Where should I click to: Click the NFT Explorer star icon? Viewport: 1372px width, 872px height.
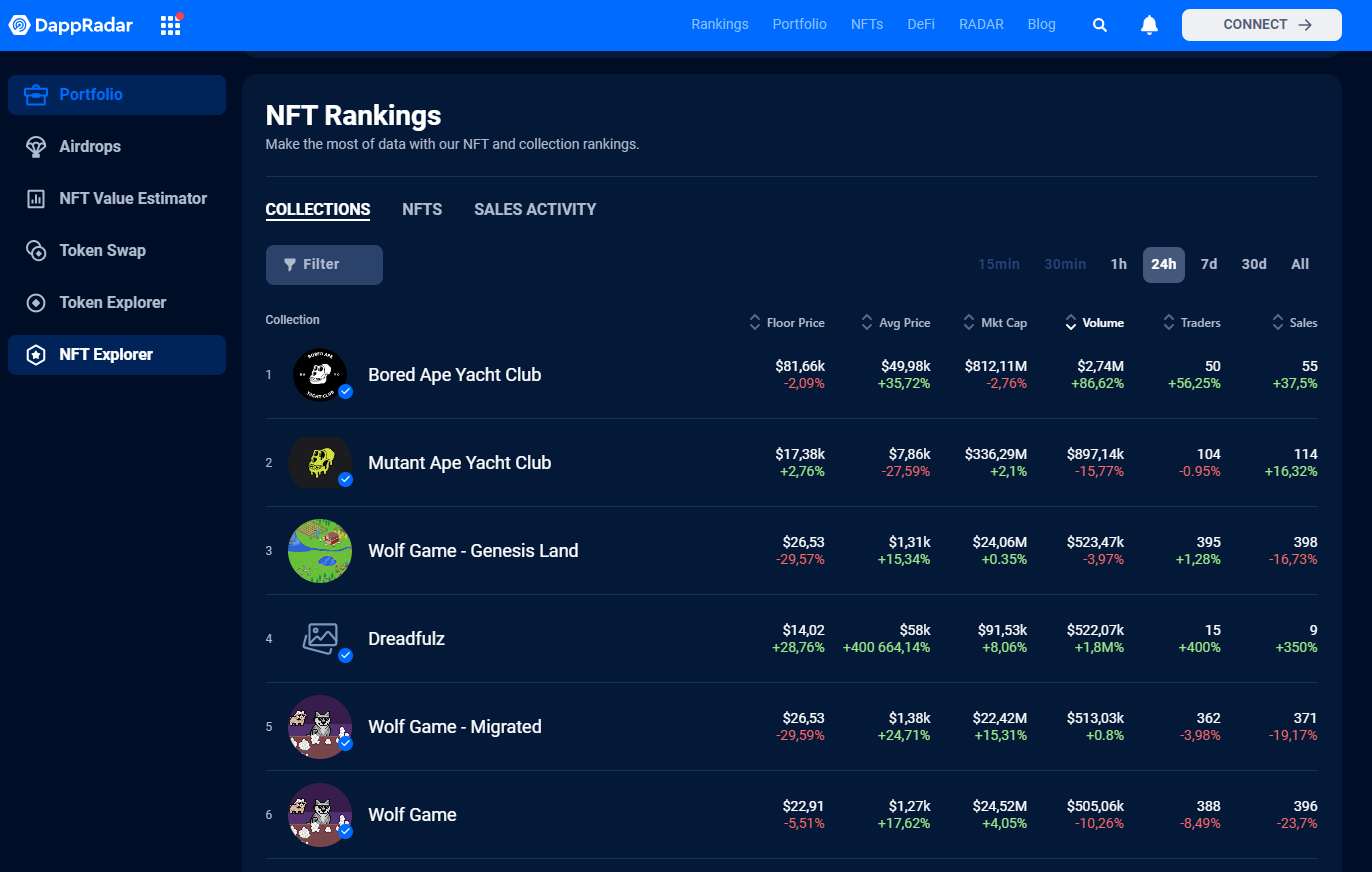click(x=36, y=355)
